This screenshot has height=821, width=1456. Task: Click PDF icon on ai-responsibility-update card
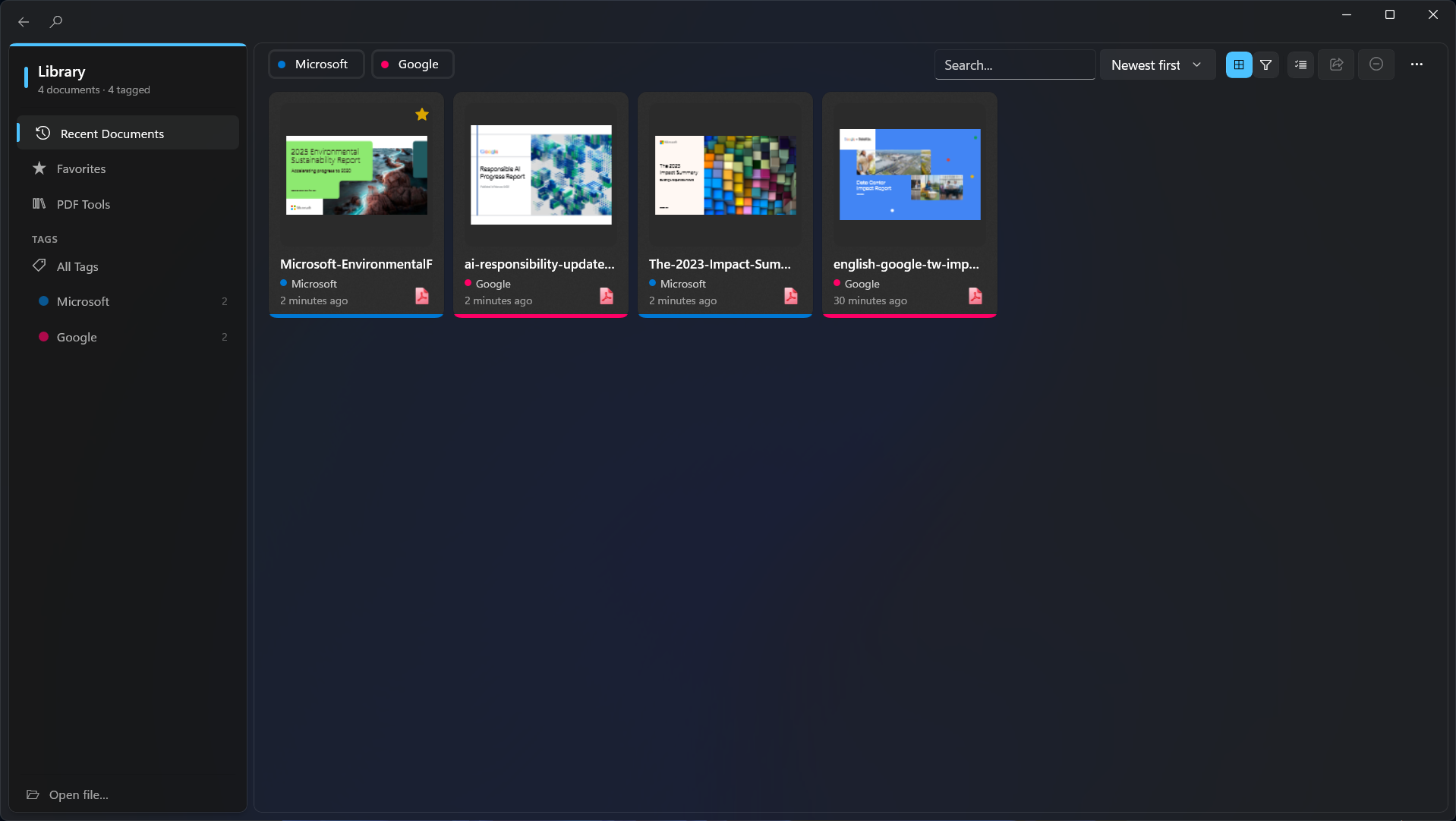pos(606,296)
